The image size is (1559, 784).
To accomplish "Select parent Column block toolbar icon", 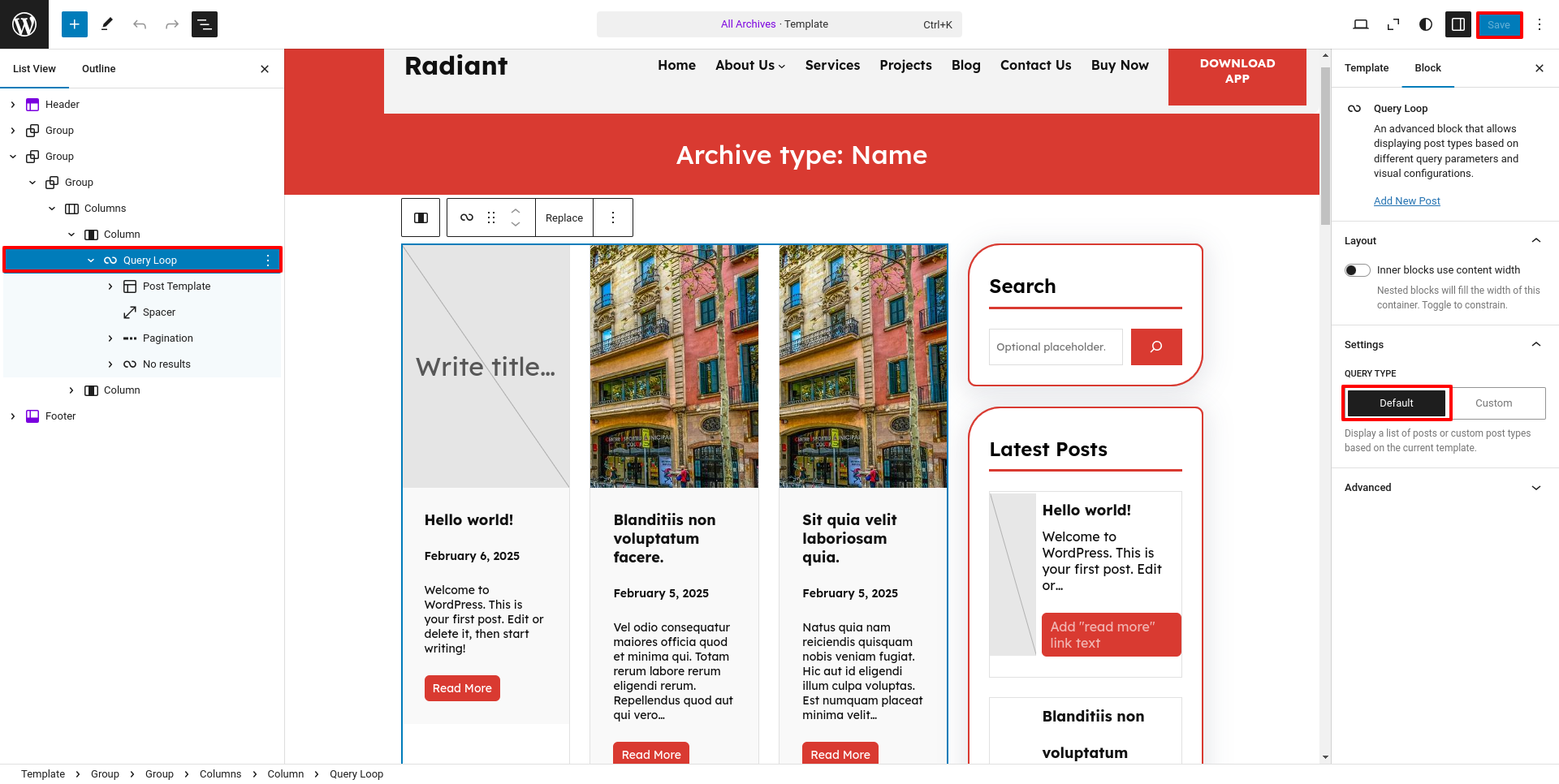I will (421, 218).
